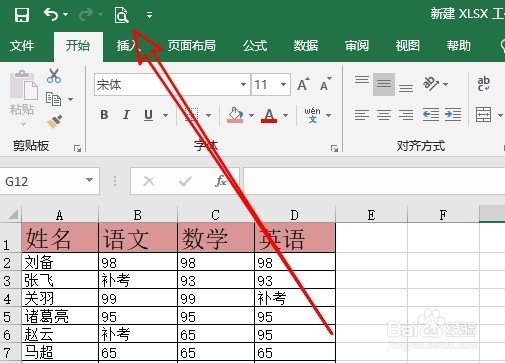Switch to the 数据 ribbon tab
The height and width of the screenshot is (363, 505).
(306, 46)
